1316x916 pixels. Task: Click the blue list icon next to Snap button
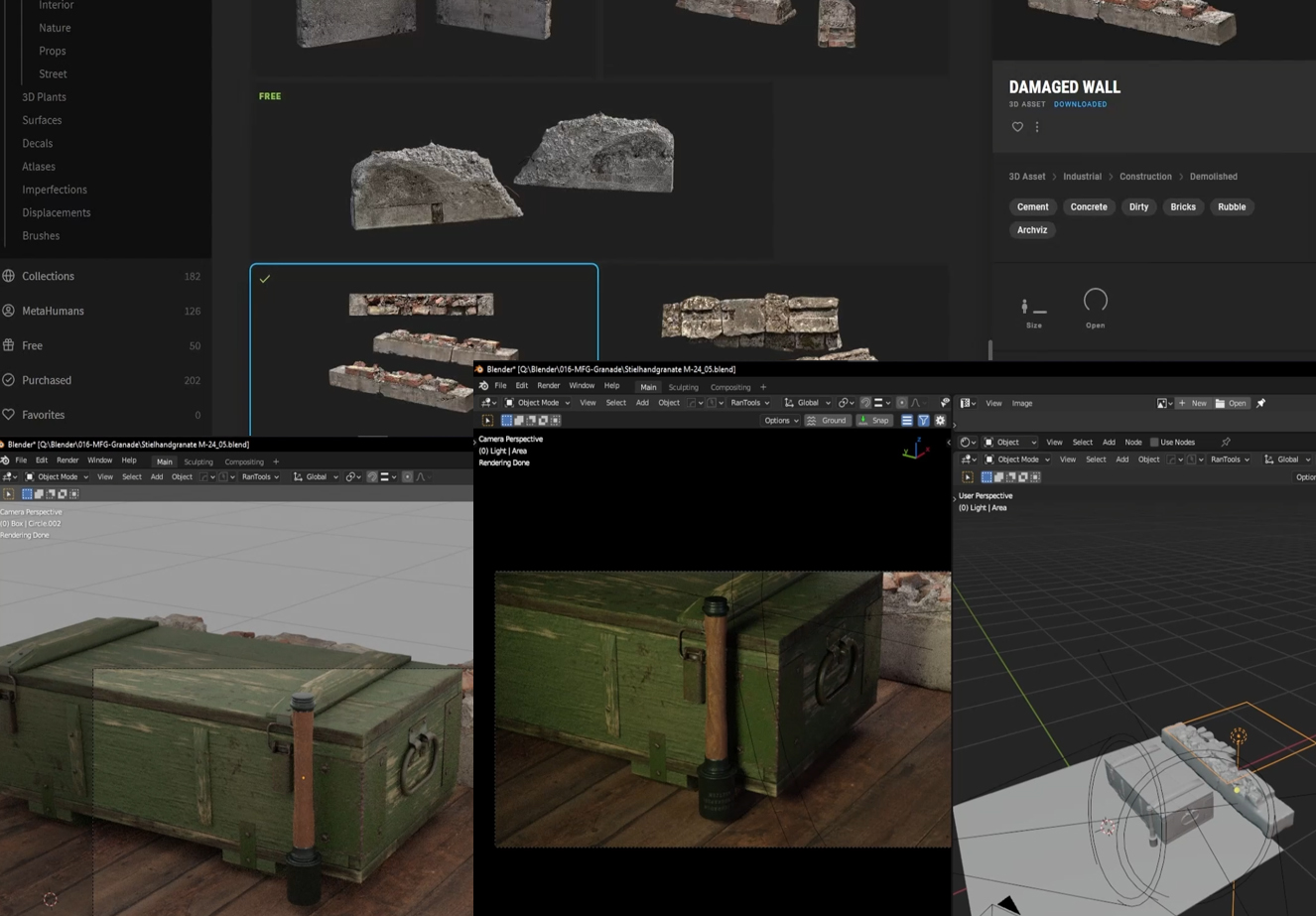[907, 421]
